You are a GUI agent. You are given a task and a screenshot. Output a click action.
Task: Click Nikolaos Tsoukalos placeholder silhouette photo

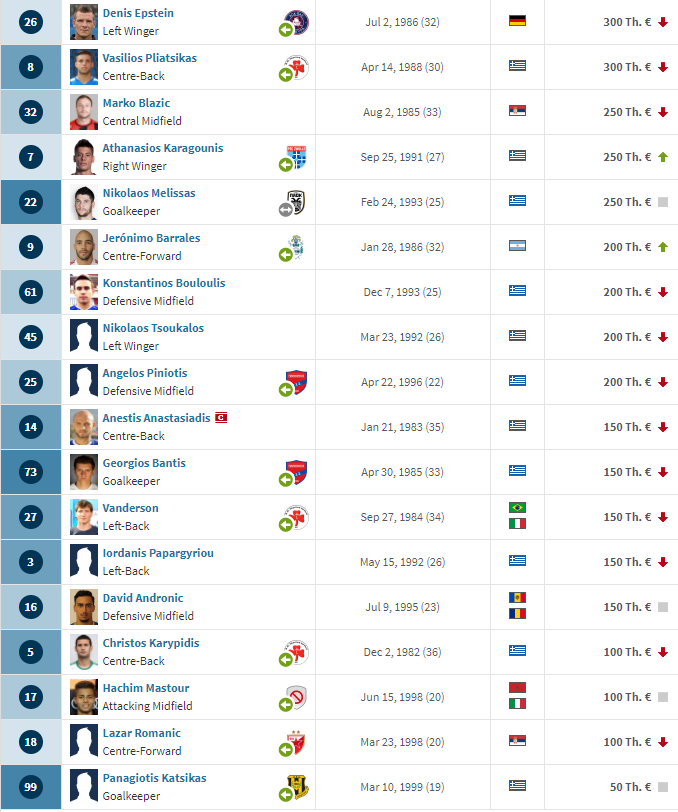(x=84, y=337)
